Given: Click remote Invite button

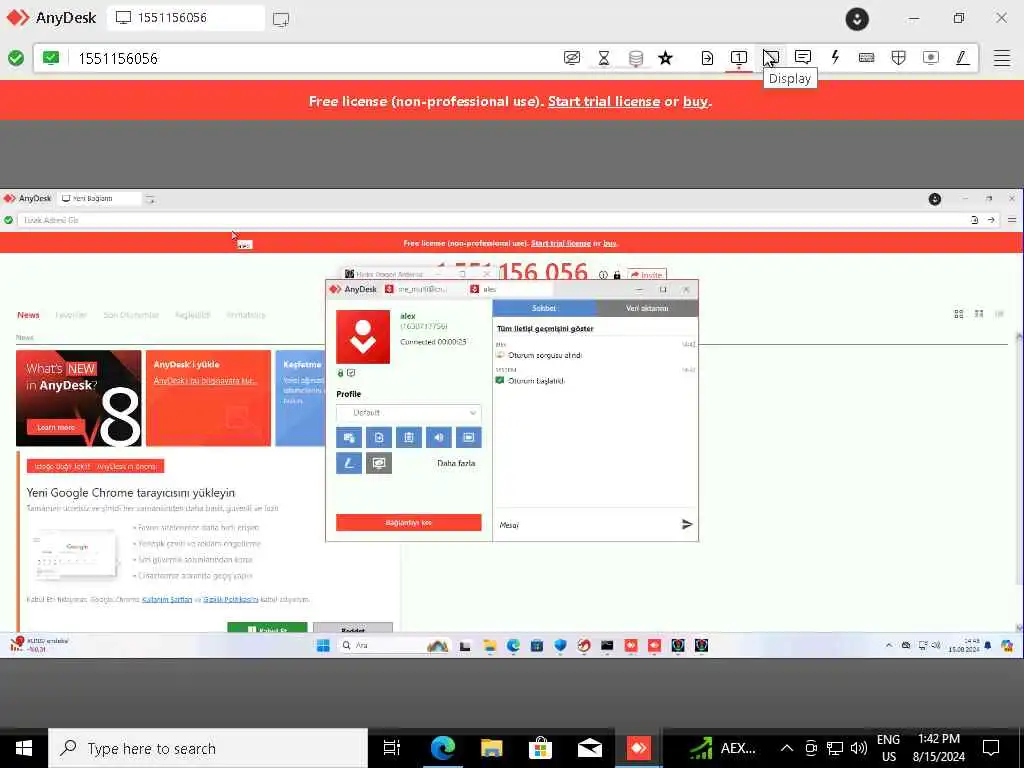Looking at the screenshot, I should click(x=647, y=275).
